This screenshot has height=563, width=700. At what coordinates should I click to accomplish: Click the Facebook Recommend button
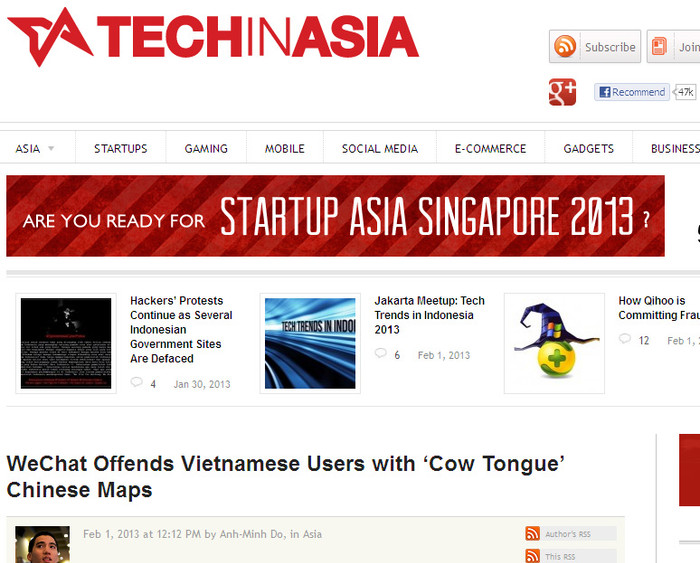(x=632, y=92)
